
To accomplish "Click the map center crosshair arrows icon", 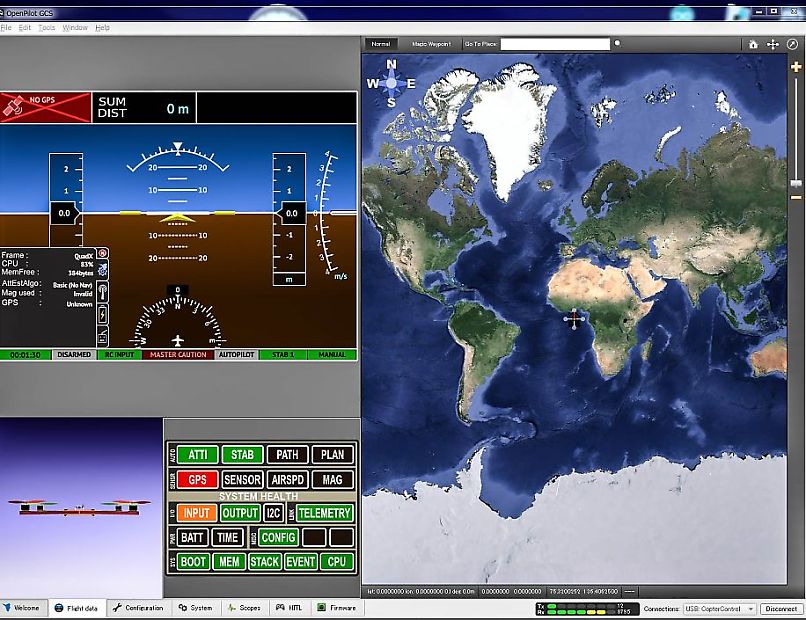I will pos(773,45).
